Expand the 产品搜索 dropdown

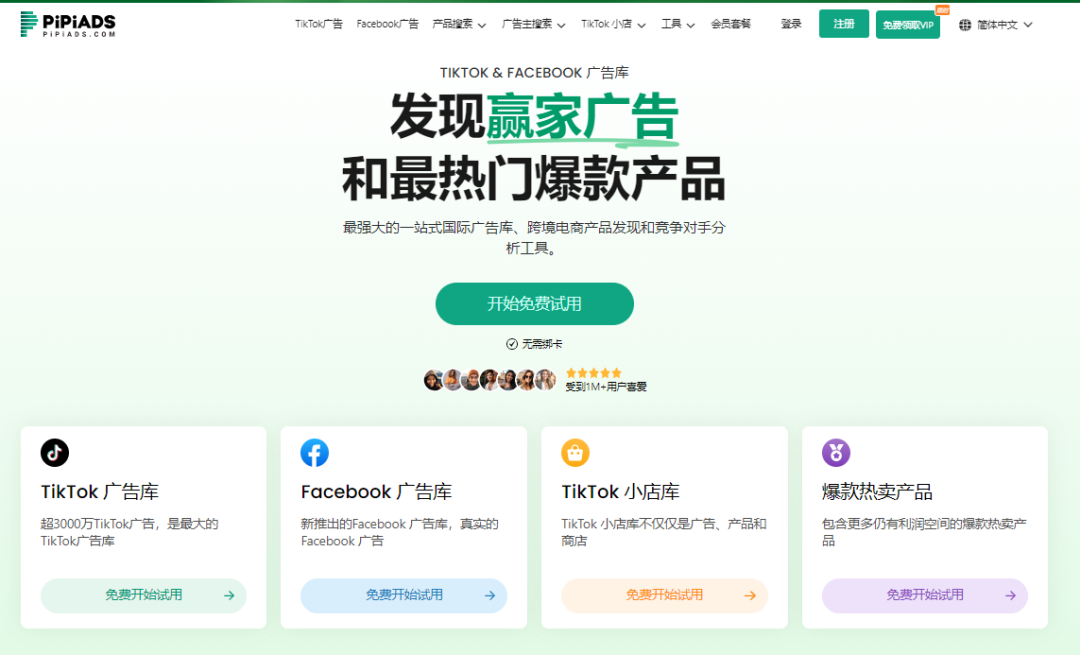(456, 23)
